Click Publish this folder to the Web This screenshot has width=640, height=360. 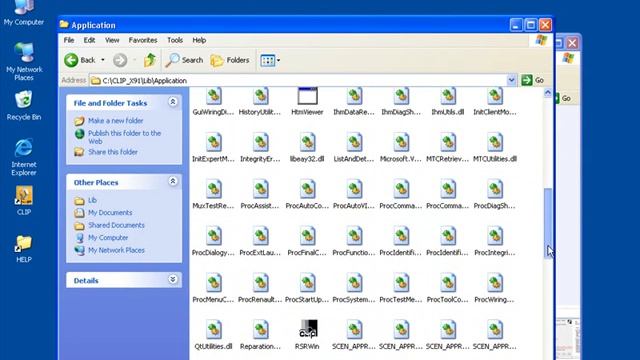[x=124, y=137]
